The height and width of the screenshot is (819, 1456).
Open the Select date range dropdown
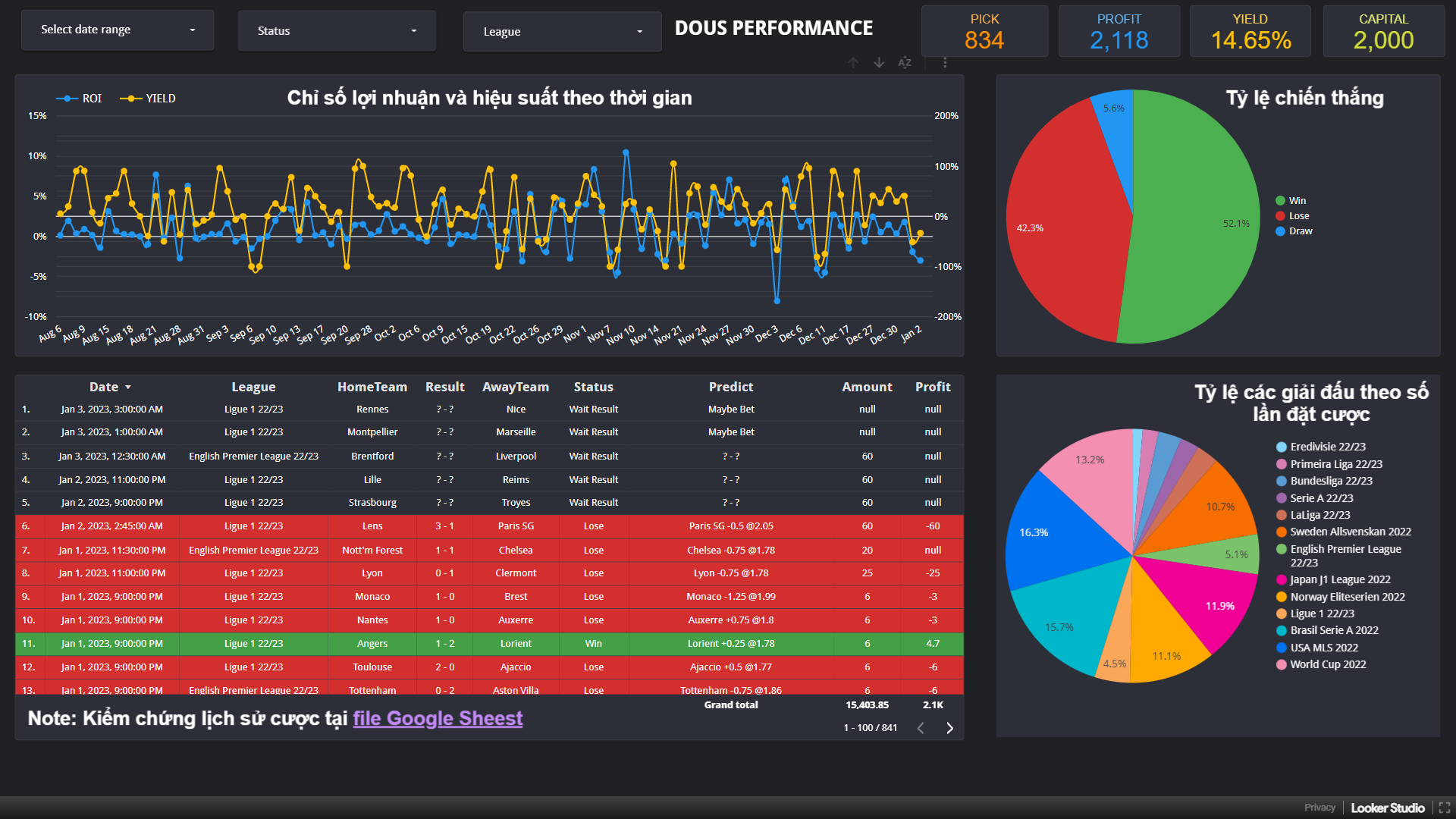(x=118, y=30)
